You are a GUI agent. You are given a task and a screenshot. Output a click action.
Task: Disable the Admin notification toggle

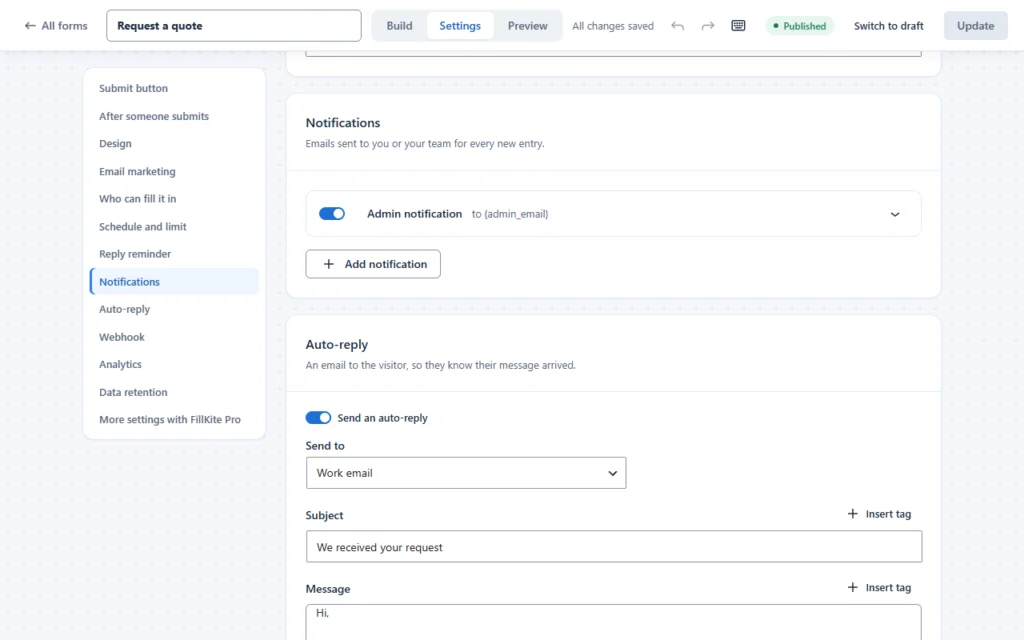(x=332, y=214)
